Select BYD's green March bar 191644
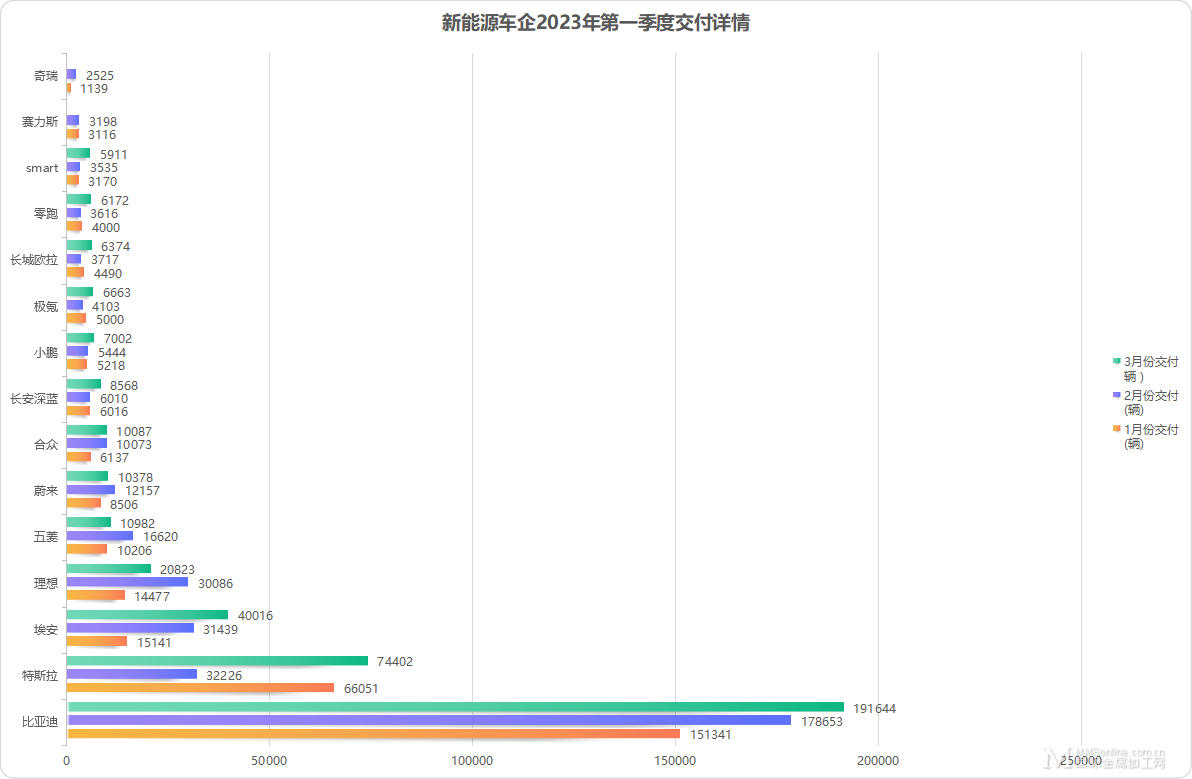This screenshot has height=779, width=1192. tap(455, 707)
